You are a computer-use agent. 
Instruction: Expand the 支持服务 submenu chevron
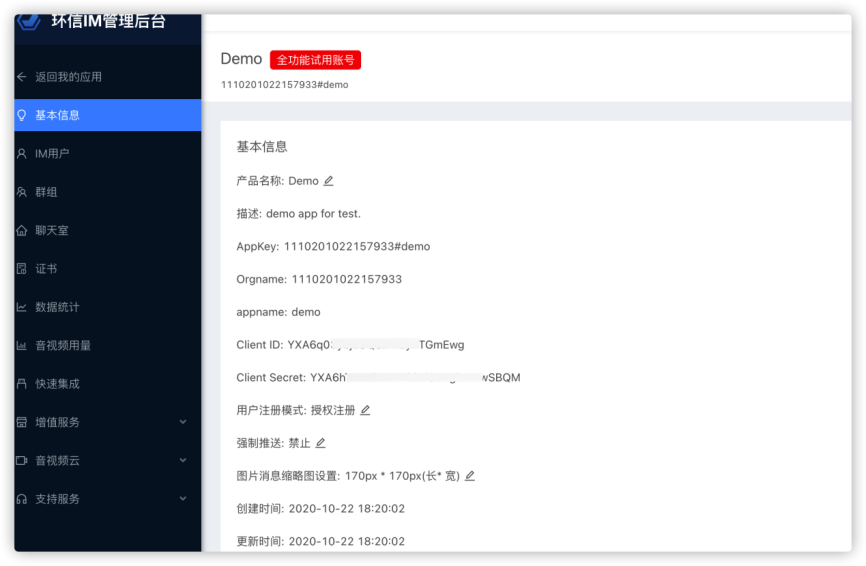pos(183,499)
